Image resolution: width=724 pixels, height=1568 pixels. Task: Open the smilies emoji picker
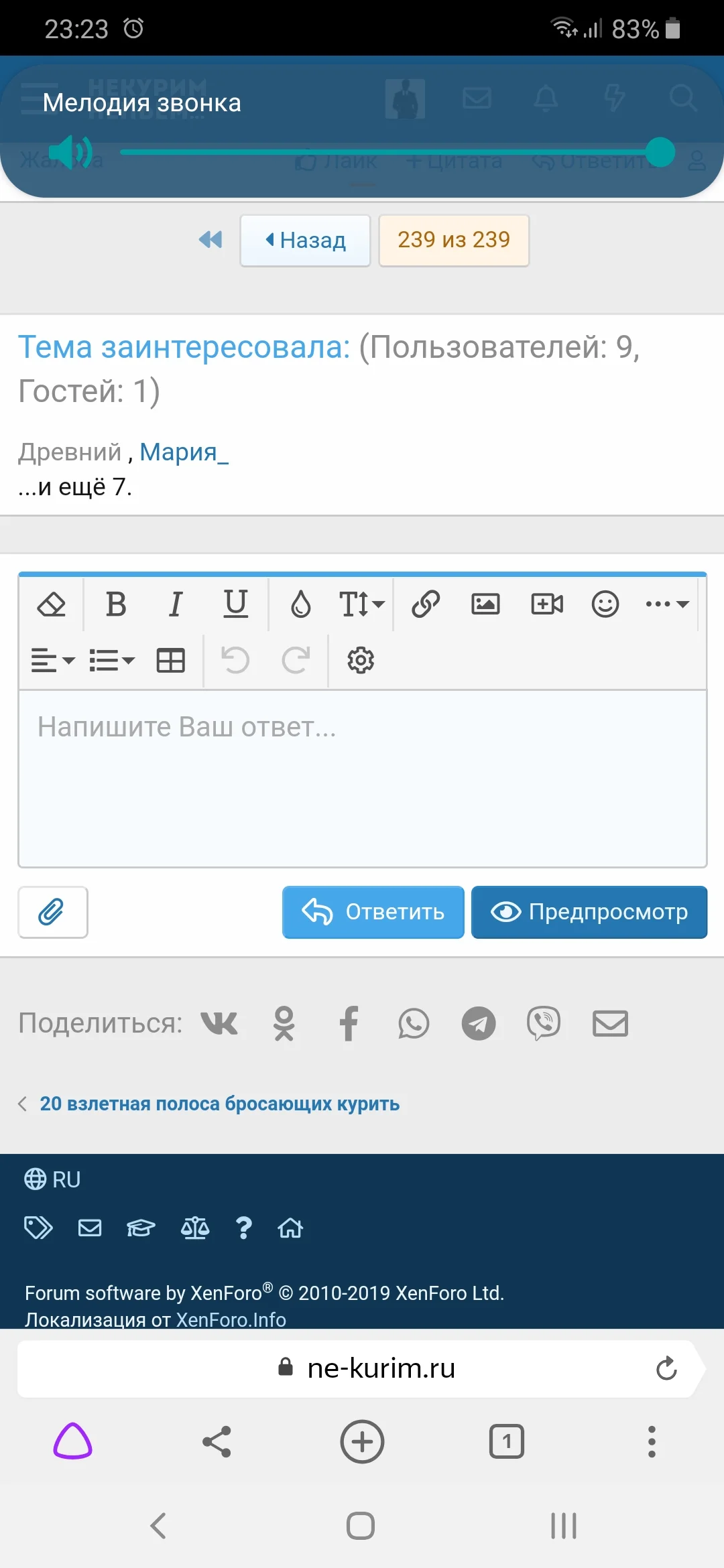605,604
